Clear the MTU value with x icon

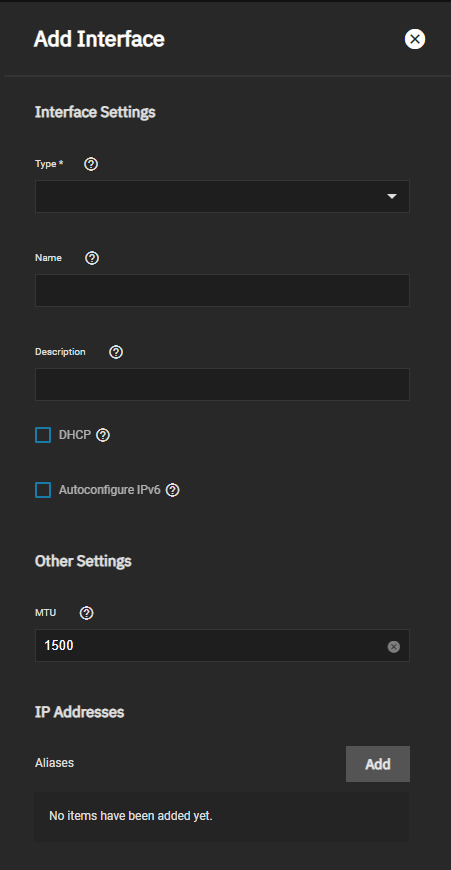[393, 646]
